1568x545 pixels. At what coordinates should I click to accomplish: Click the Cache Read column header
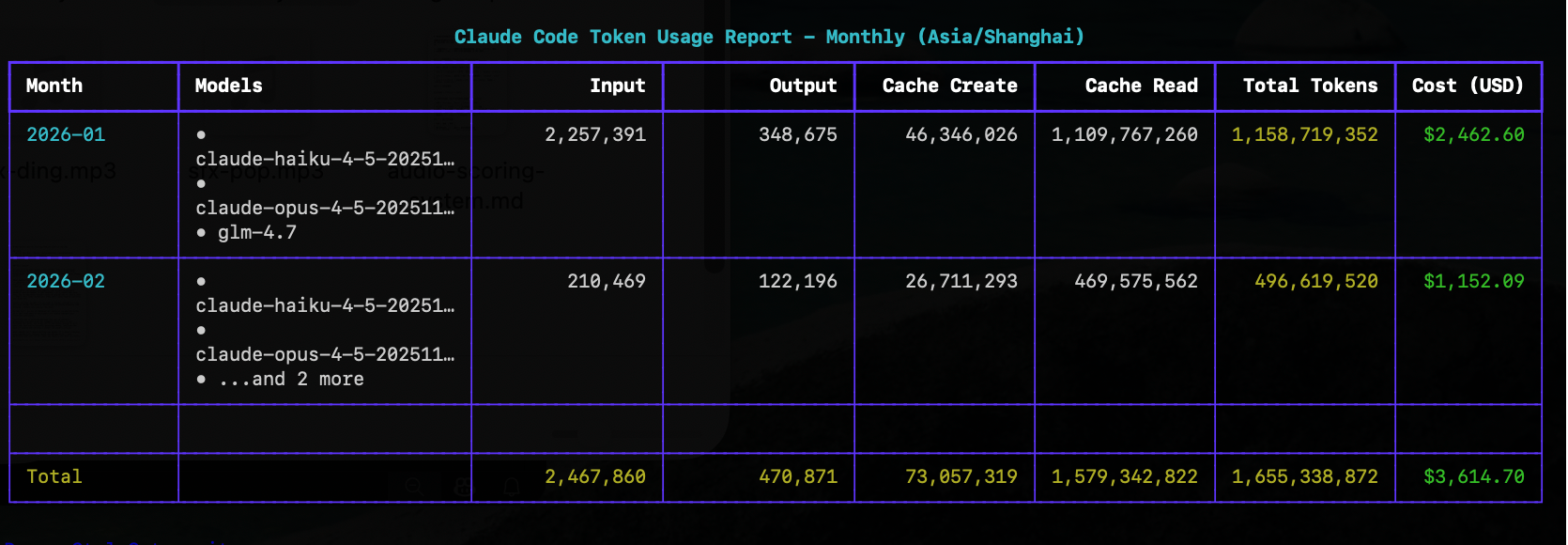[1141, 86]
